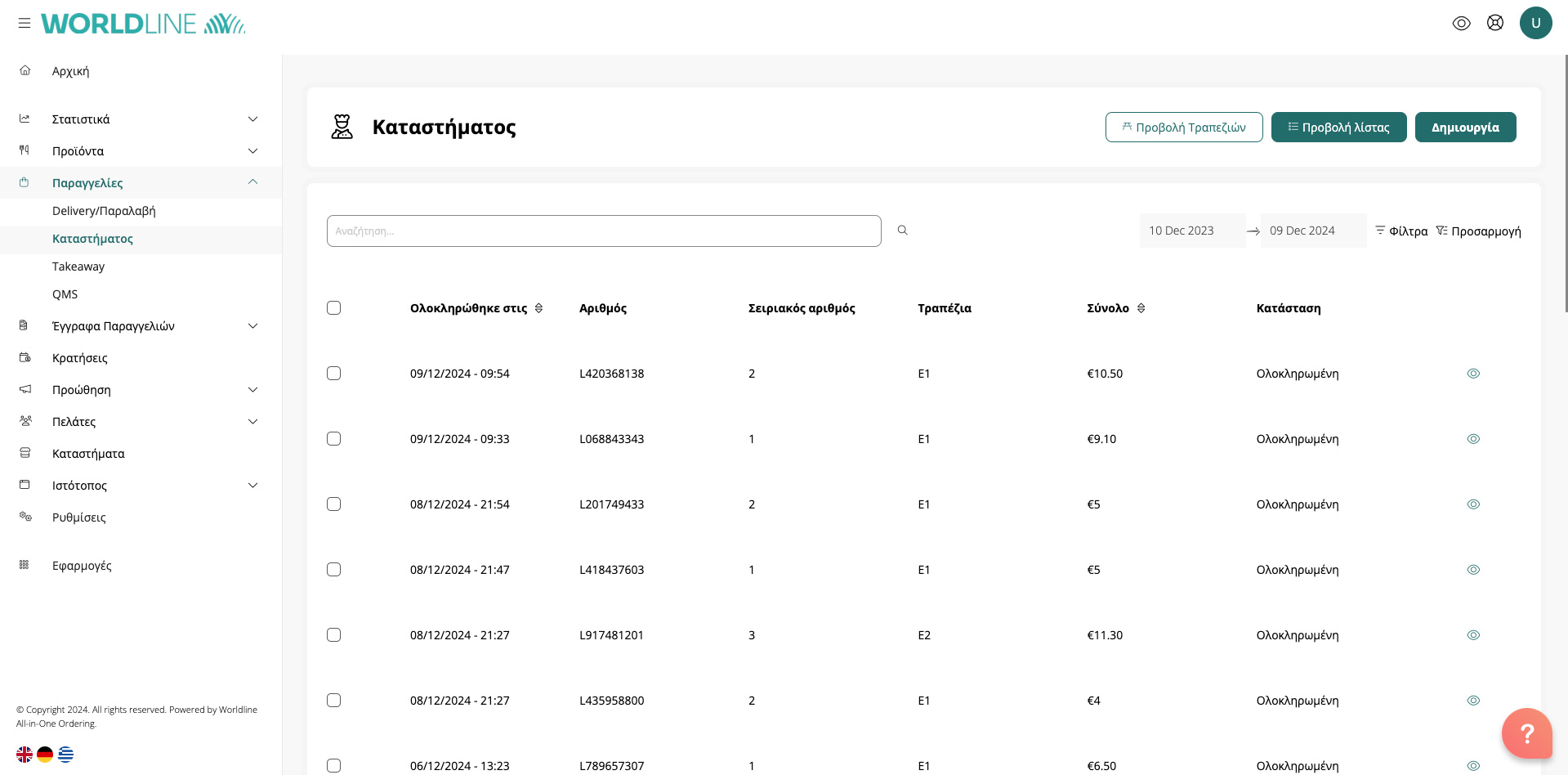
Task: Tick the select-all checkbox in table header
Action: 333,308
